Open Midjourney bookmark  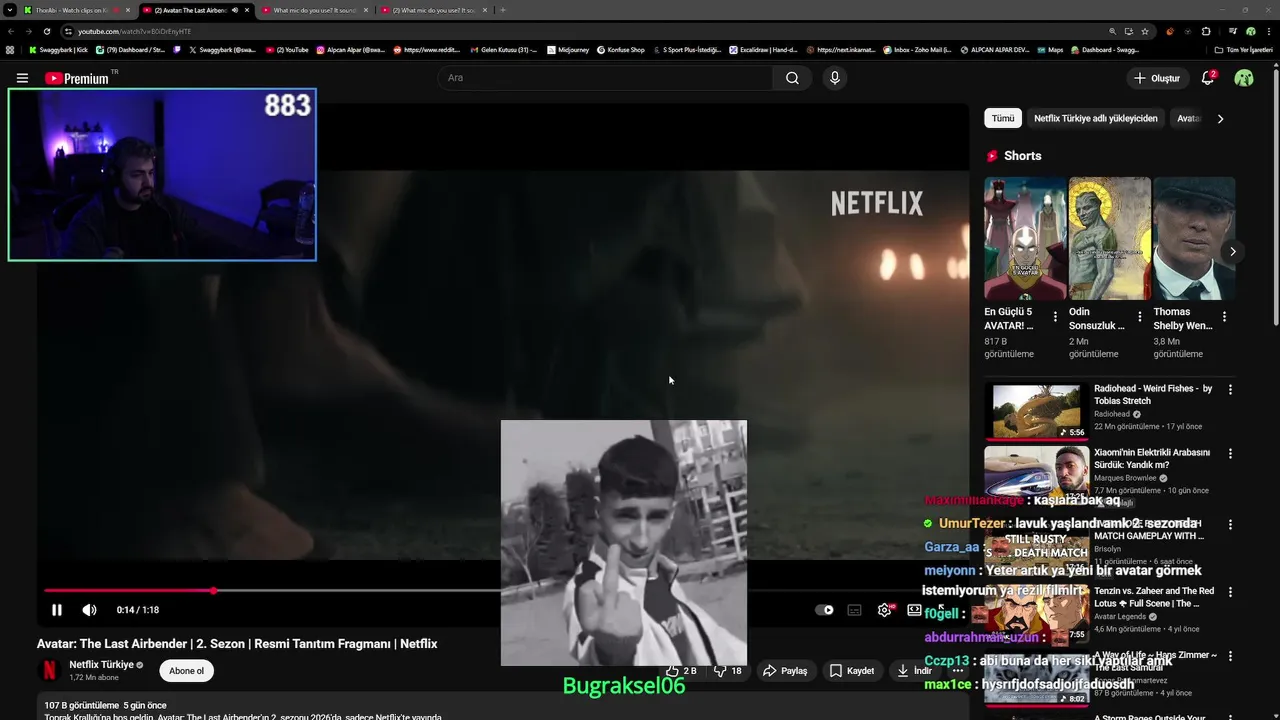(568, 50)
